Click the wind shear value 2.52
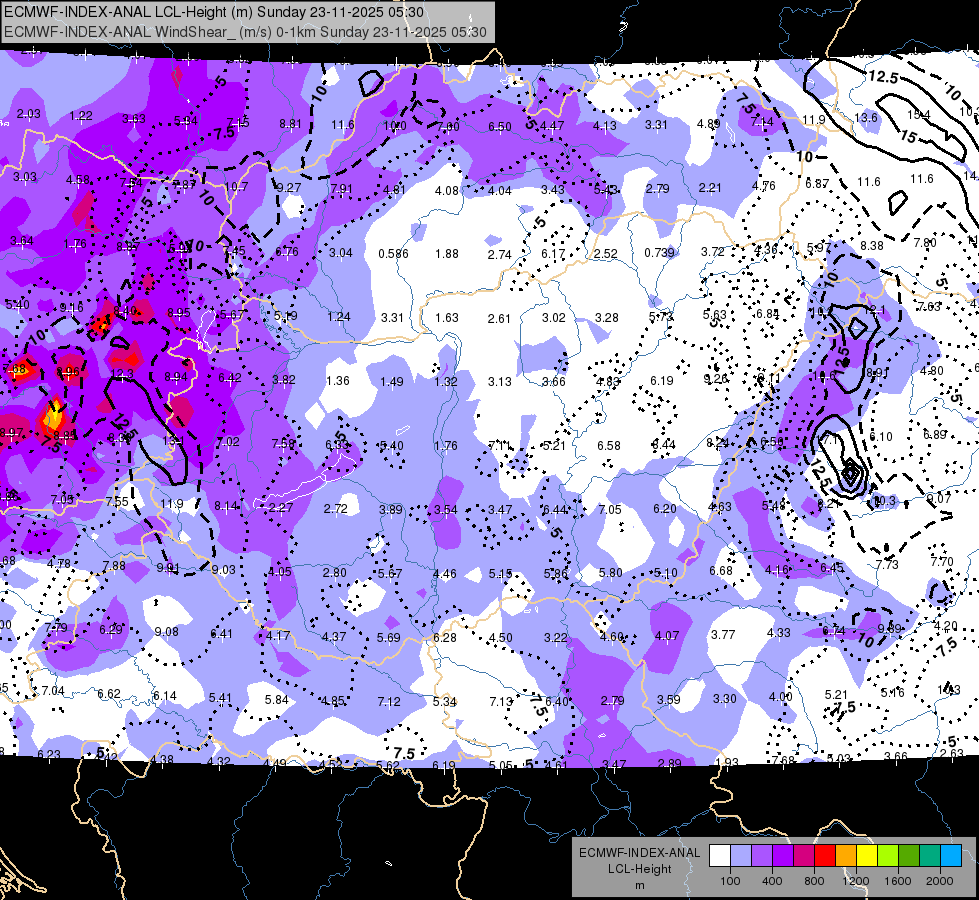 (606, 254)
